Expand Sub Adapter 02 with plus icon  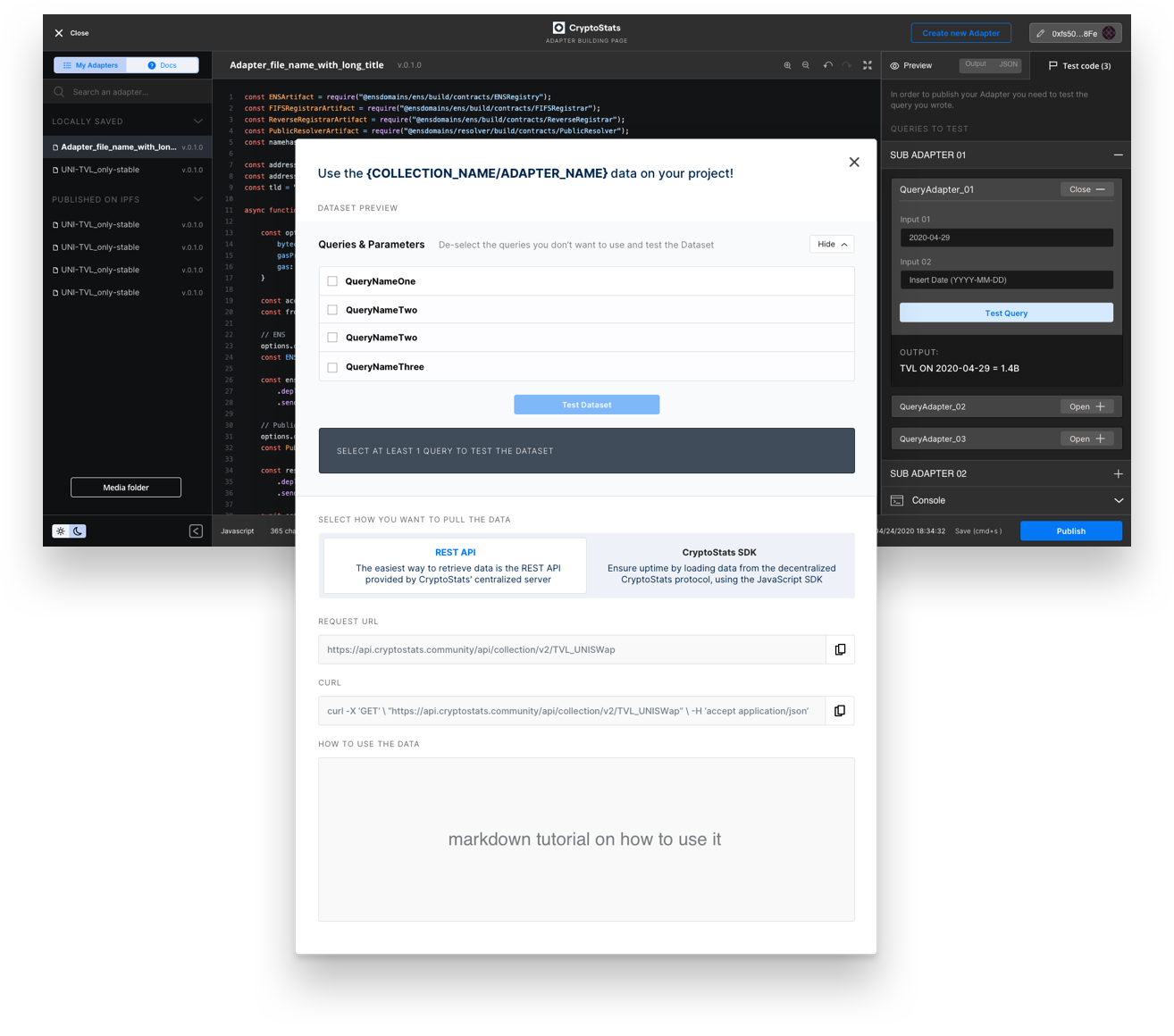1118,473
